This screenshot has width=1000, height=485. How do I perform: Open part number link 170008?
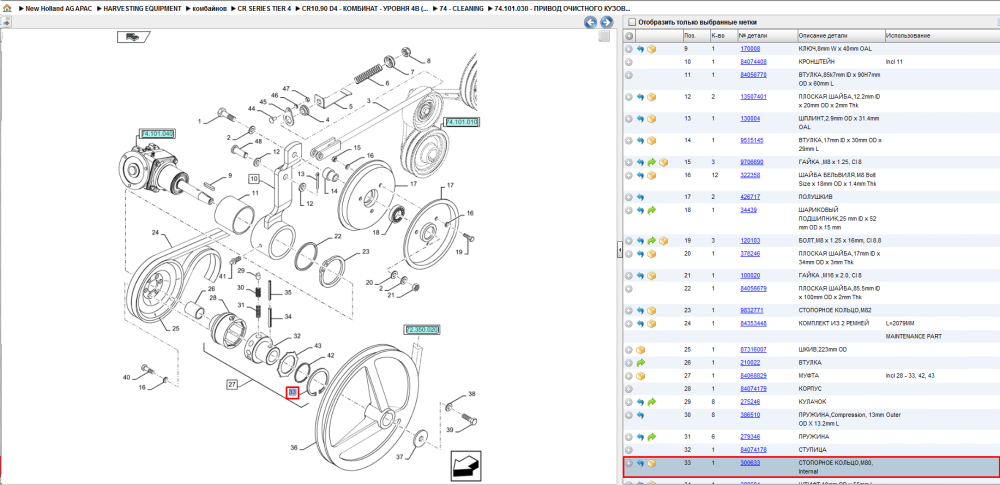749,48
